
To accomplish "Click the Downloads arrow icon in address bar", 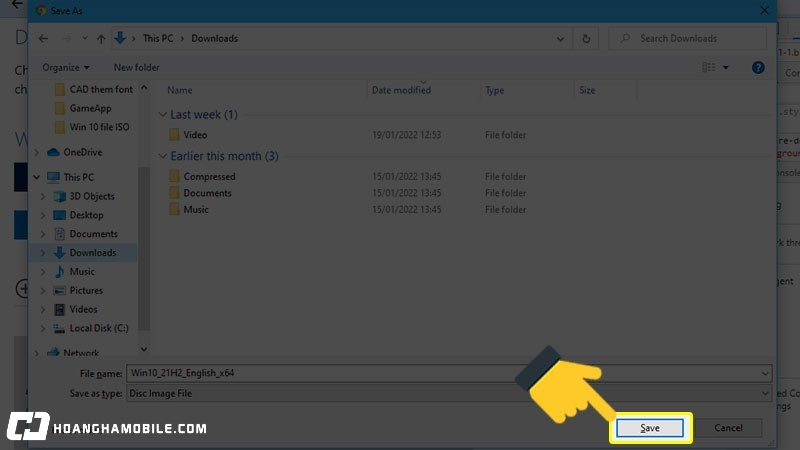I will pos(120,38).
